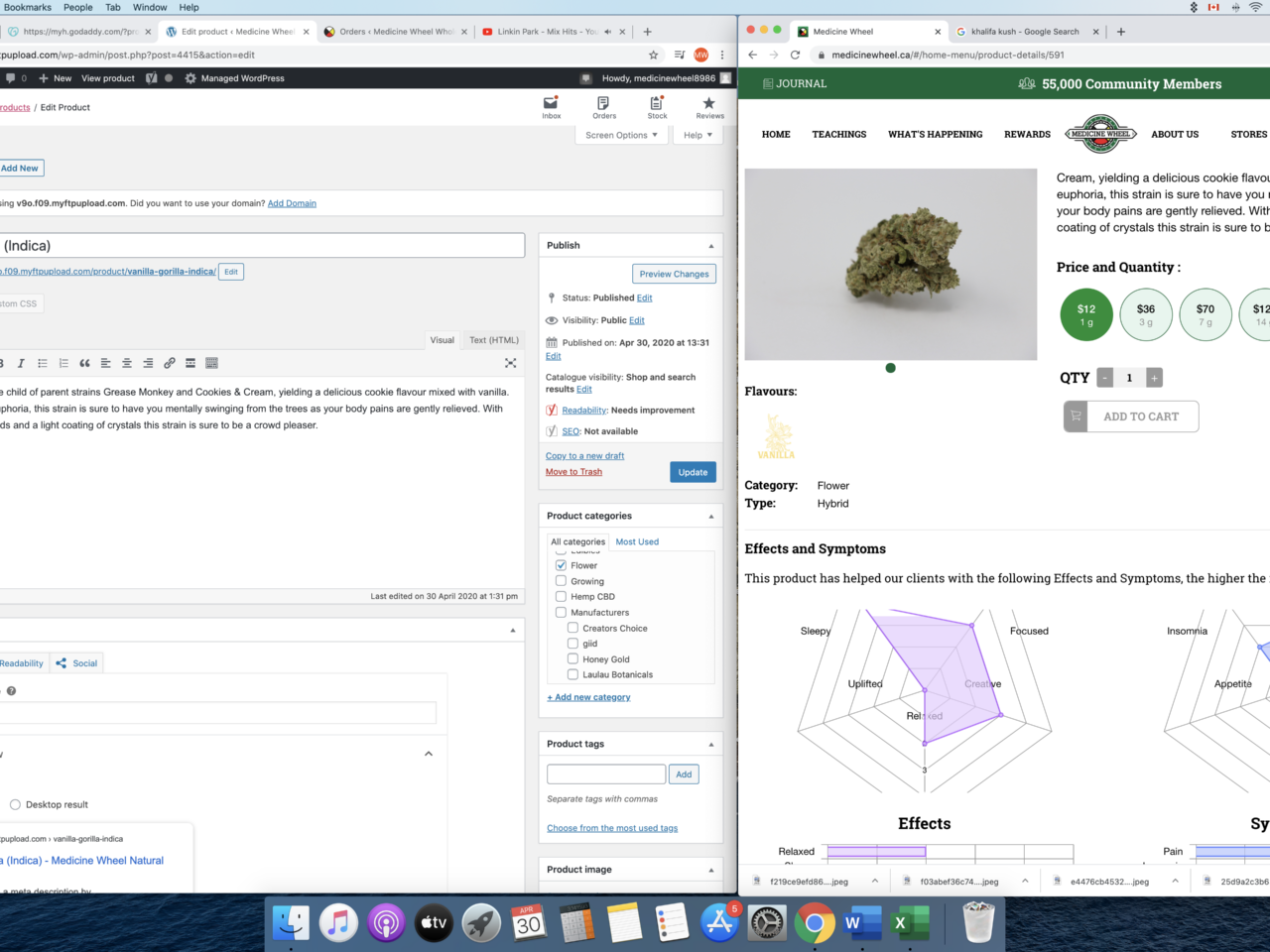Image resolution: width=1270 pixels, height=952 pixels.
Task: Check the Manufacturers product category
Action: (561, 613)
